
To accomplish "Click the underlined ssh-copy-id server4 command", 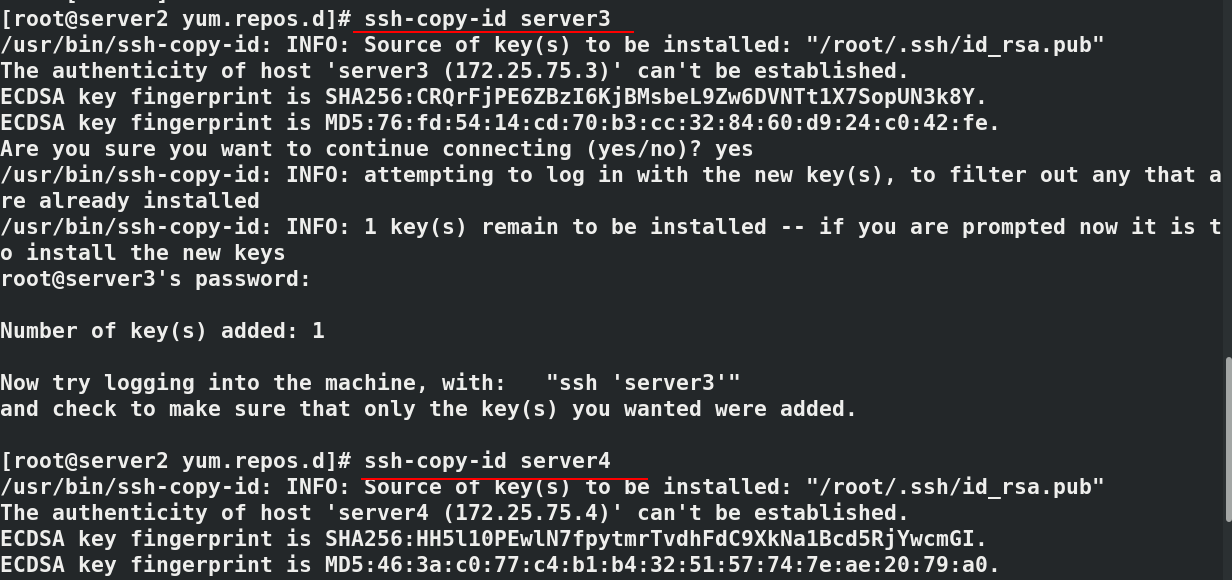I will pyautogui.click(x=487, y=460).
